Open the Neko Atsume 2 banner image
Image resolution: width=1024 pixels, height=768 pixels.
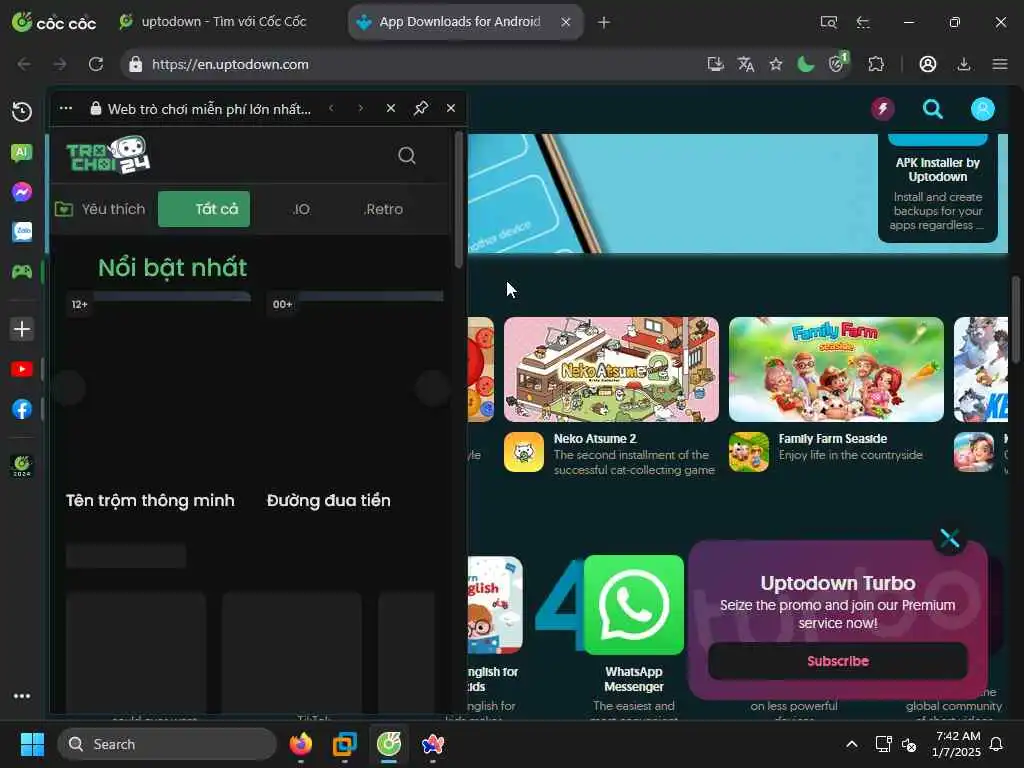click(611, 370)
